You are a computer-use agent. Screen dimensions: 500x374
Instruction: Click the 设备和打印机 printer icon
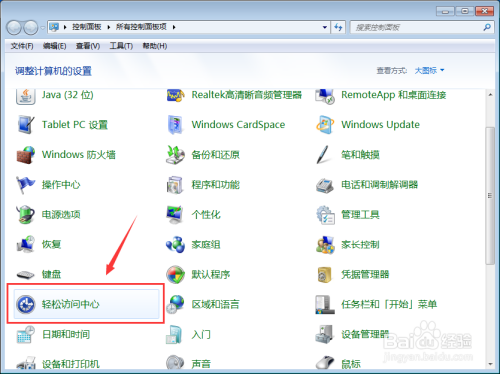[x=26, y=363]
